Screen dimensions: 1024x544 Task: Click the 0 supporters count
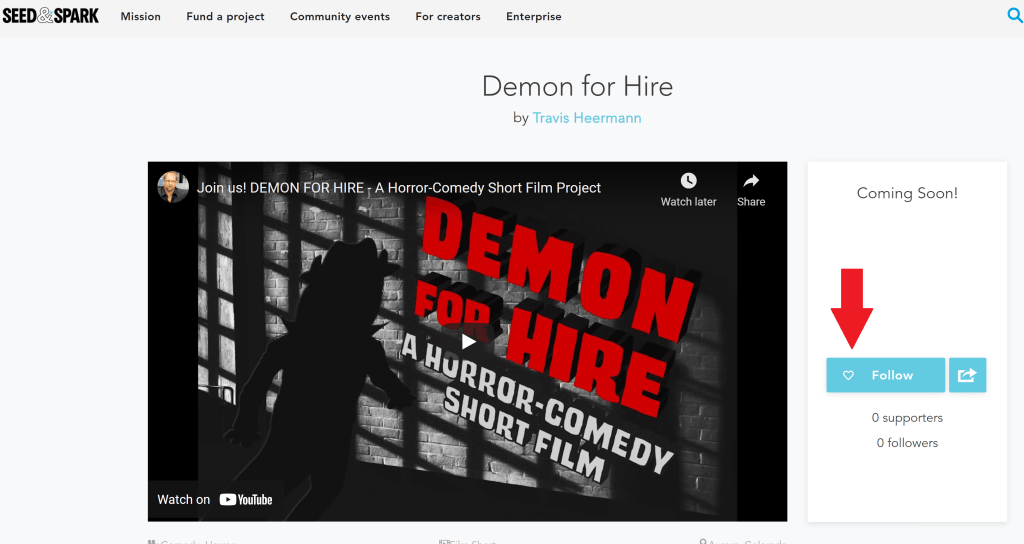907,418
